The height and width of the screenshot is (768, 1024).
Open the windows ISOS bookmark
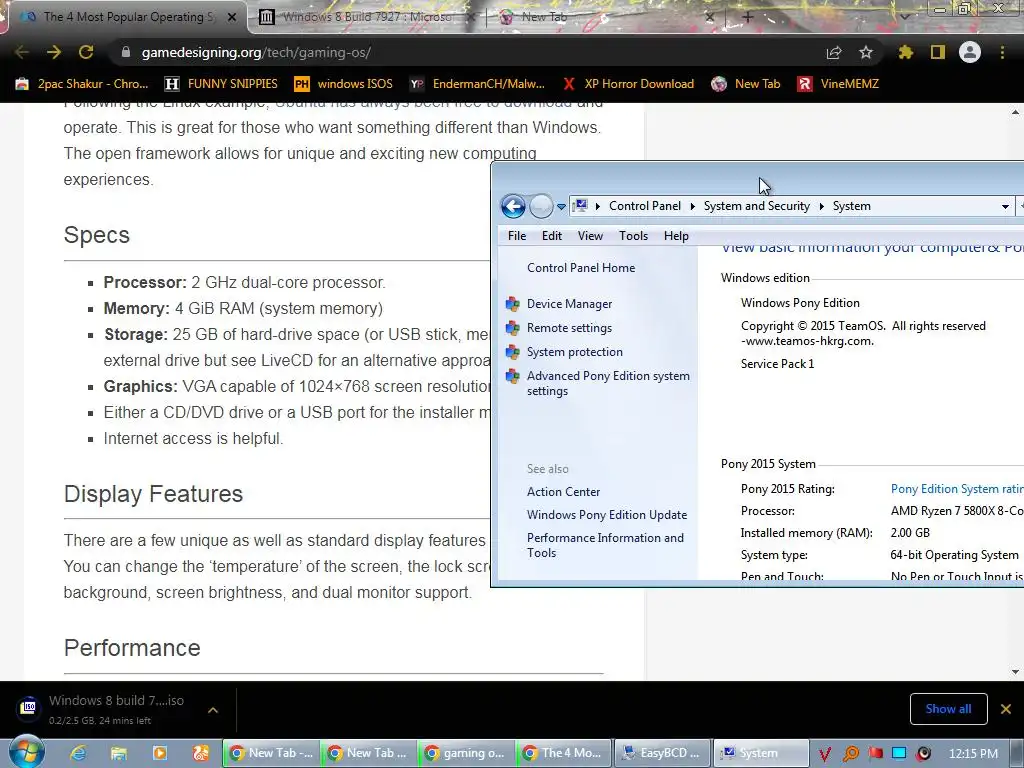(x=344, y=84)
